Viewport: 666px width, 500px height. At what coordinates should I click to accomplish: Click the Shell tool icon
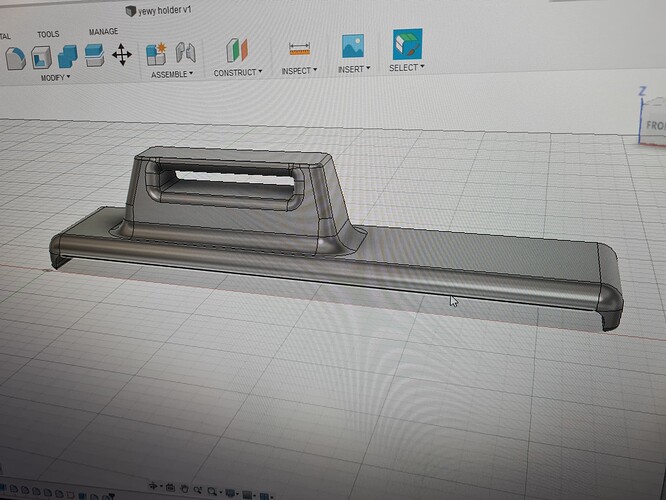43,57
